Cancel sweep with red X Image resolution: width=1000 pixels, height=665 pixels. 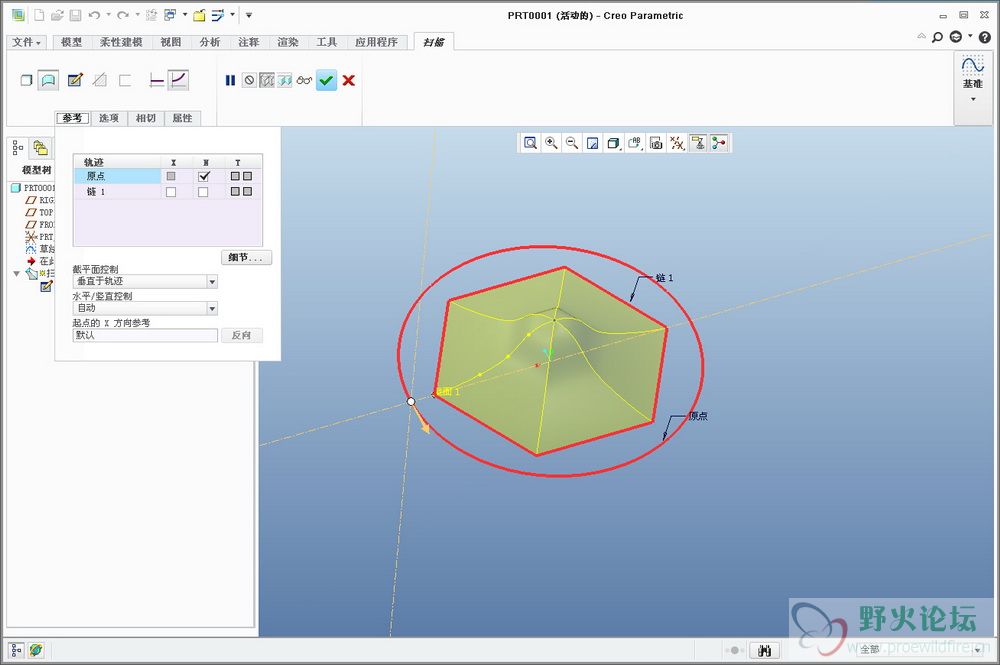[348, 80]
